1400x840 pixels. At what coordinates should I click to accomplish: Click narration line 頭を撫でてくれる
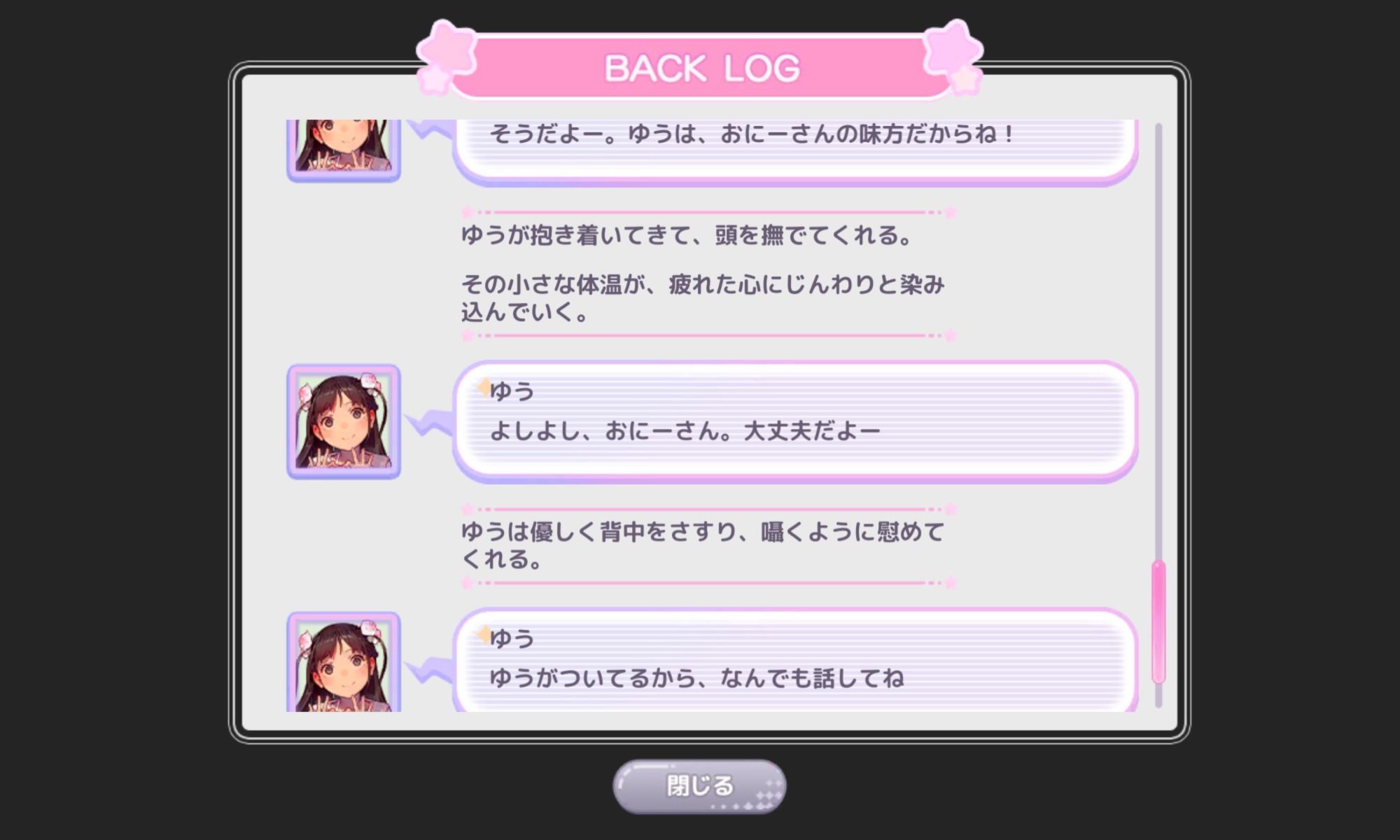[x=687, y=235]
